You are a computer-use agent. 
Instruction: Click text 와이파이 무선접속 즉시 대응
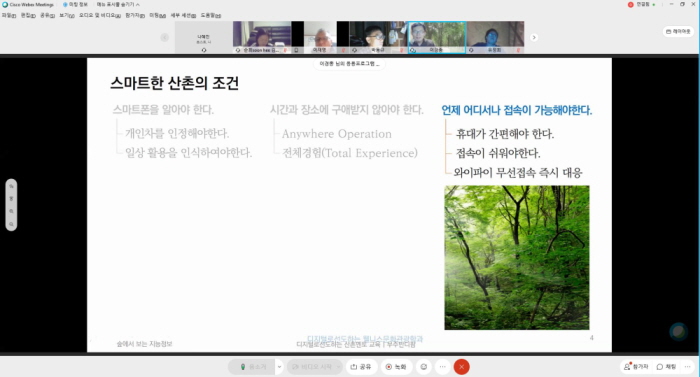(518, 172)
